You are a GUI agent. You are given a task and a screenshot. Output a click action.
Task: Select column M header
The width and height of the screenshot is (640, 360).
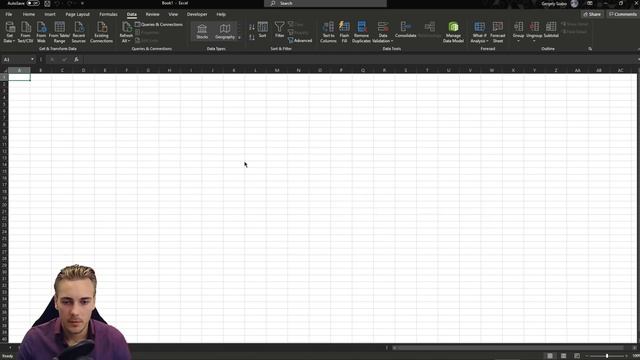pyautogui.click(x=277, y=70)
